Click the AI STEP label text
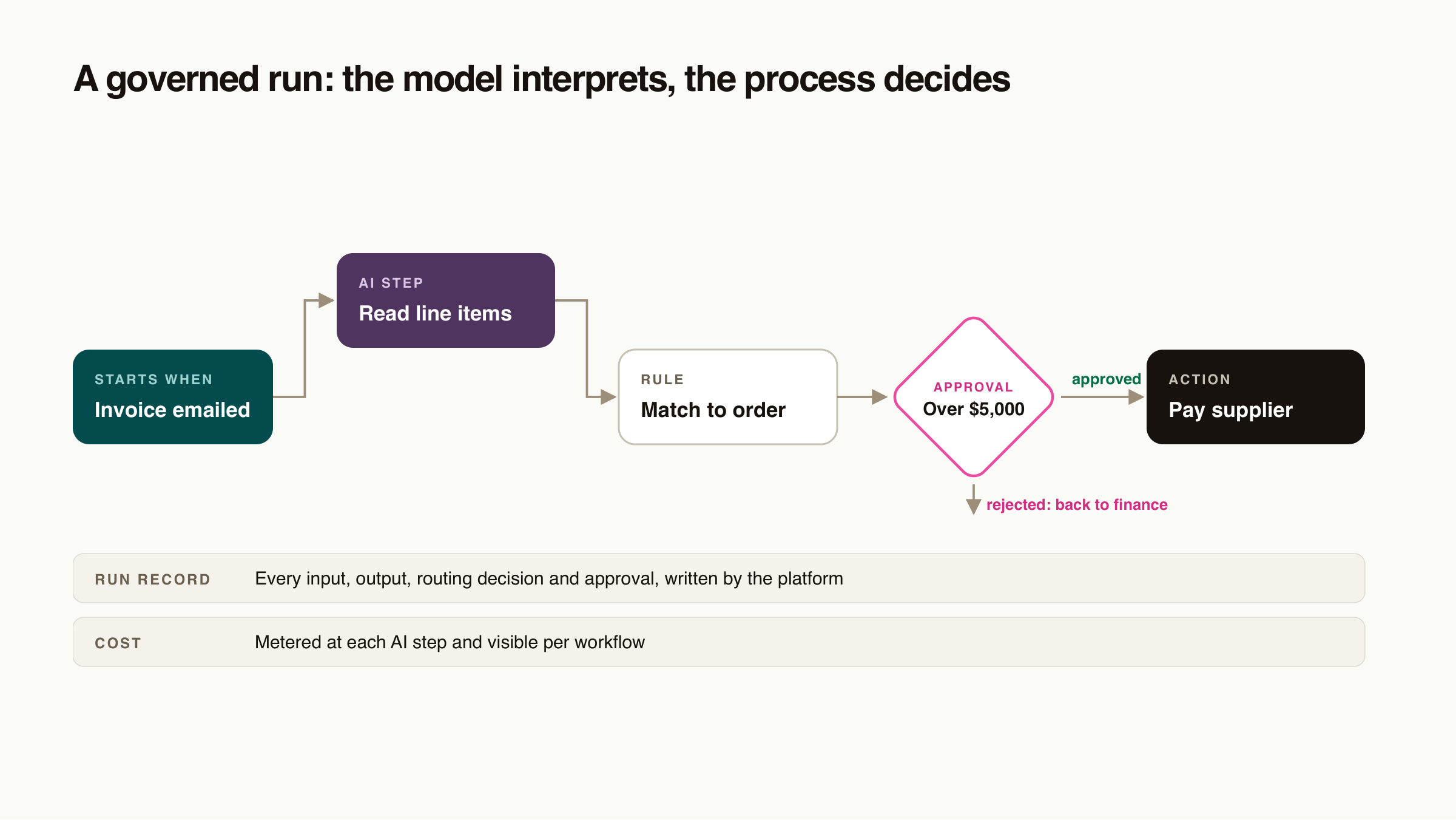The image size is (1456, 820). 391,283
